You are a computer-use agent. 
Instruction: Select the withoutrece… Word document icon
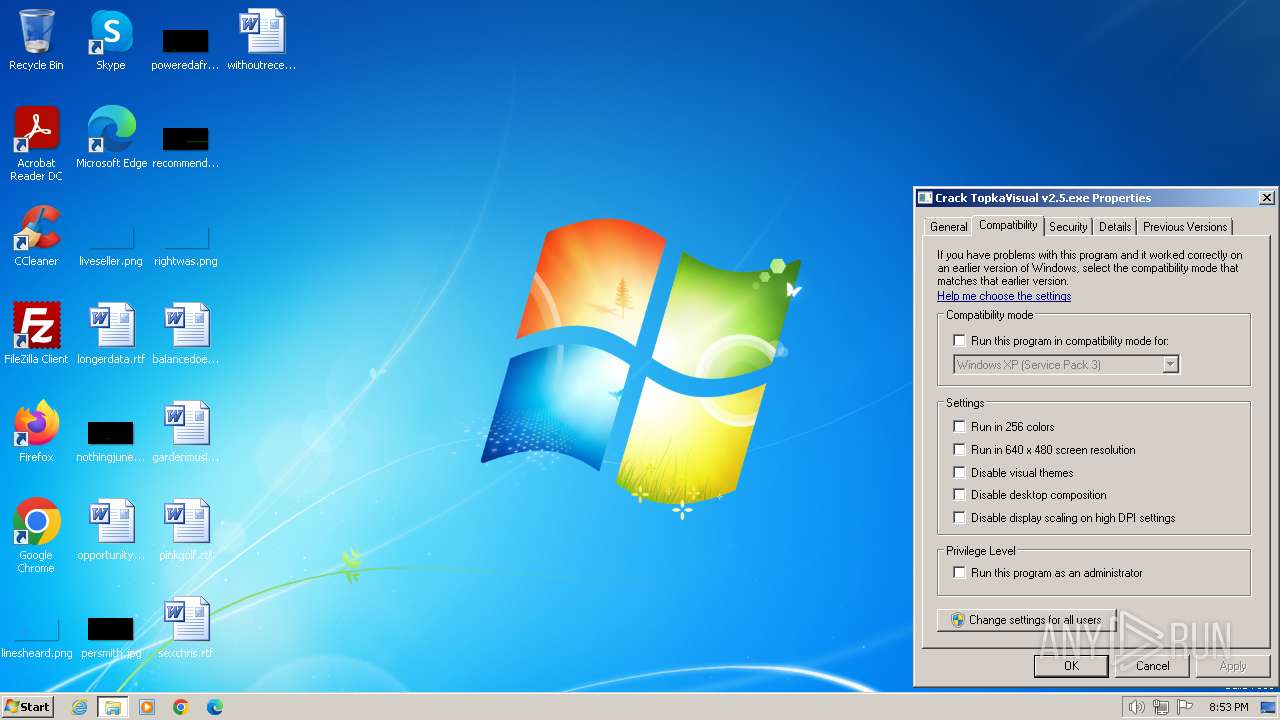click(x=262, y=40)
